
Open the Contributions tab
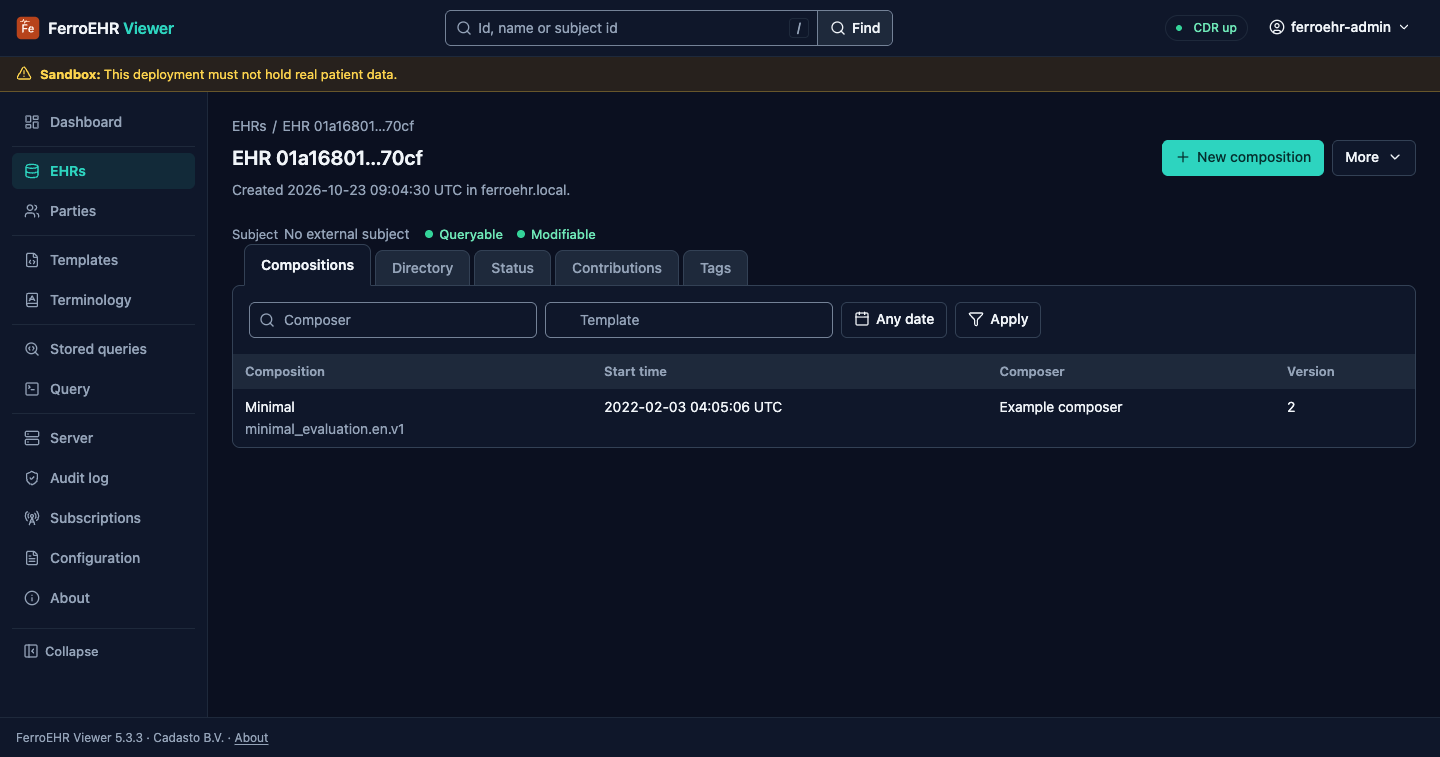[617, 268]
